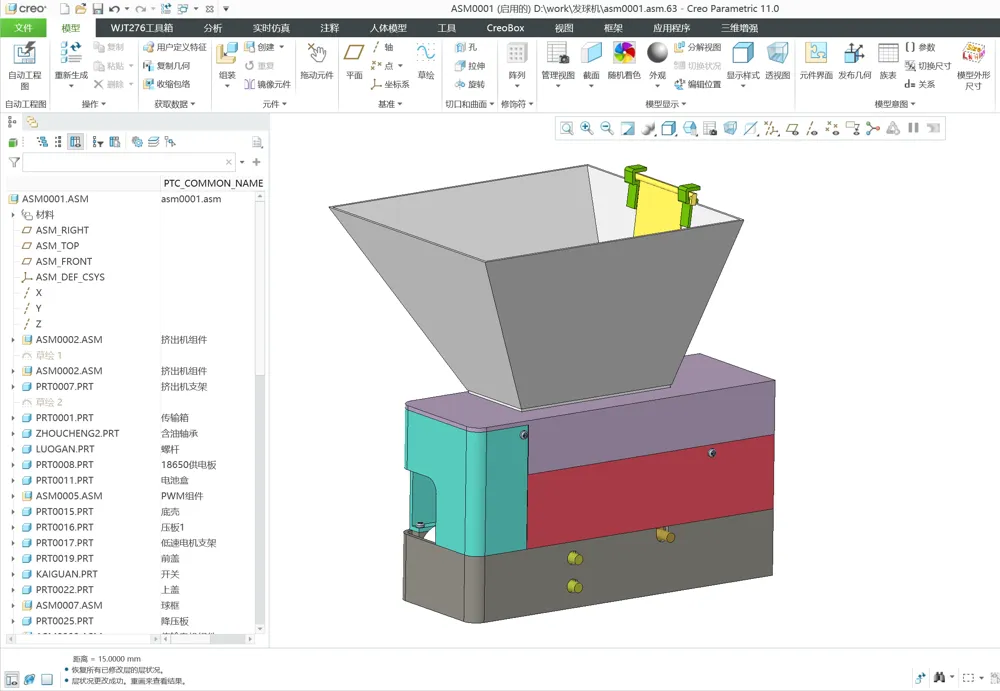Click the Section (截面) icon

tap(591, 53)
